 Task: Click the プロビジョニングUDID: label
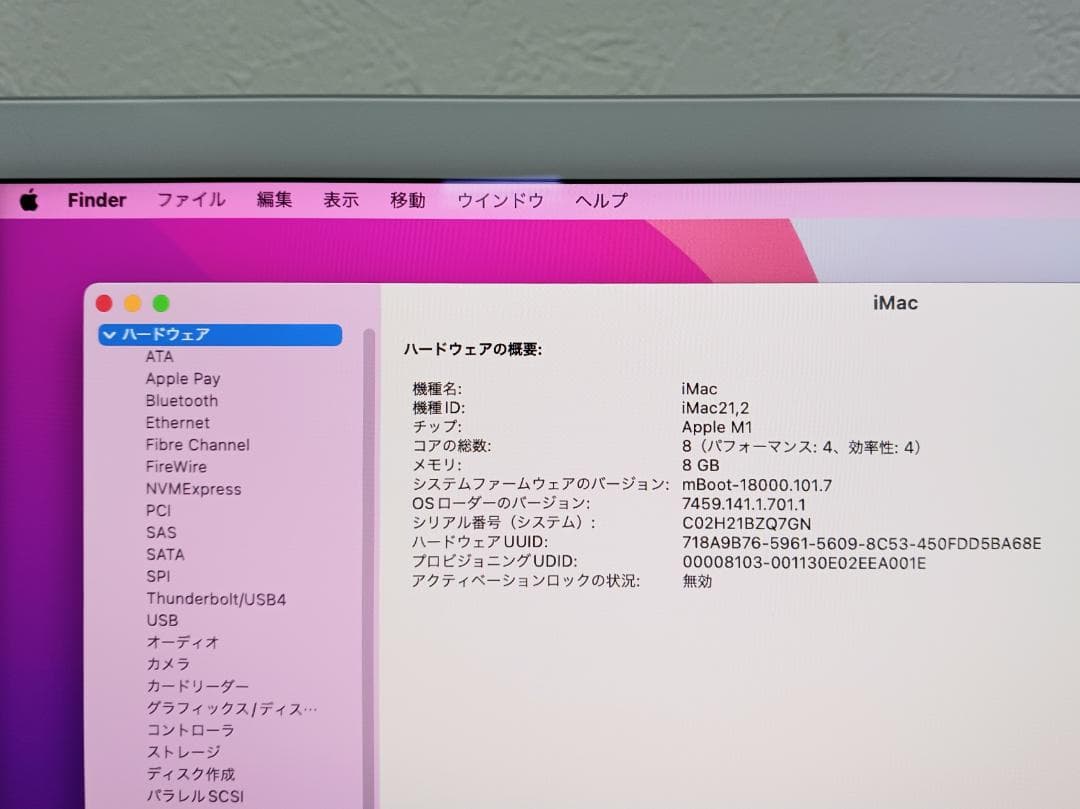(x=495, y=562)
